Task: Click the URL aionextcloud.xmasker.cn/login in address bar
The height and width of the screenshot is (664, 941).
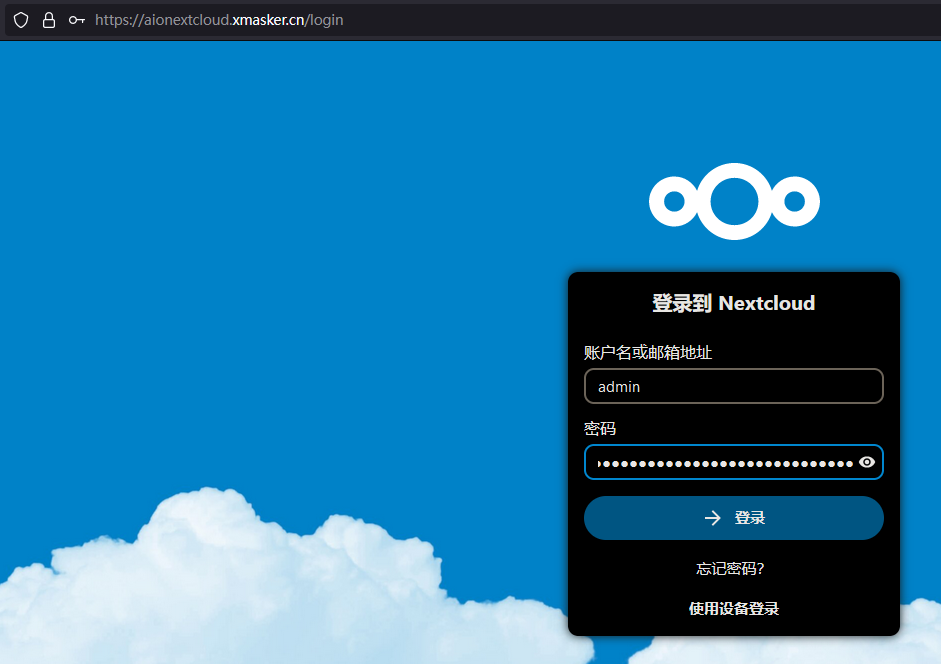Action: [219, 20]
